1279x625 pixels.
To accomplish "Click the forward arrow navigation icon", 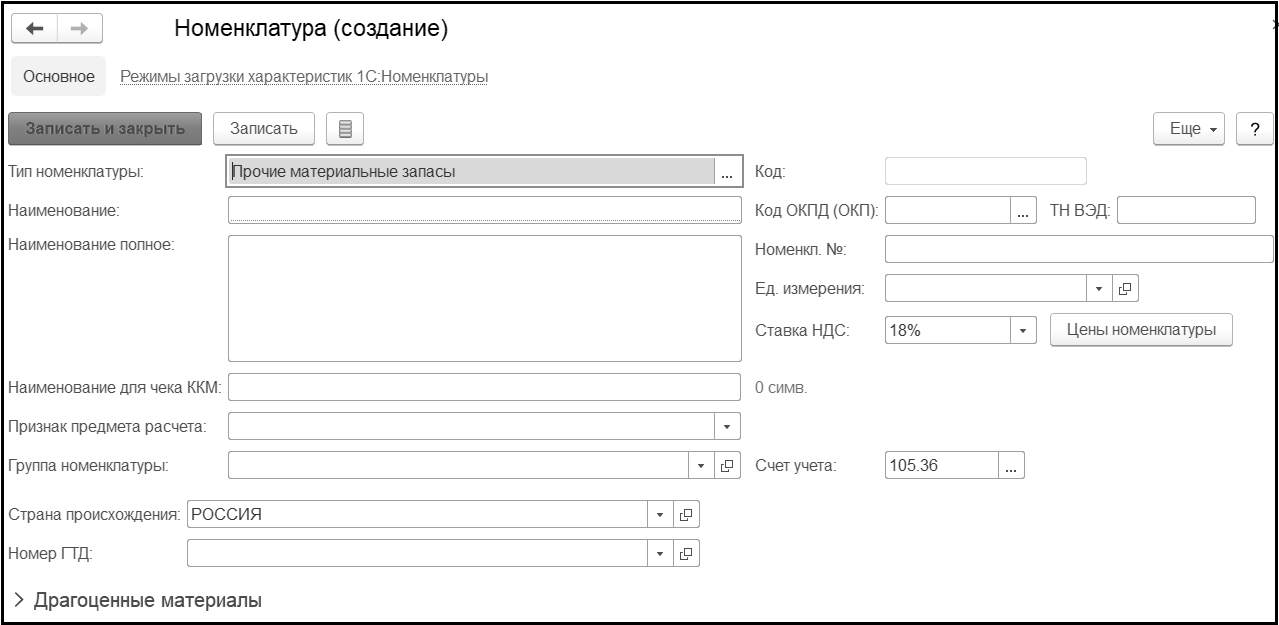I will pyautogui.click(x=77, y=30).
